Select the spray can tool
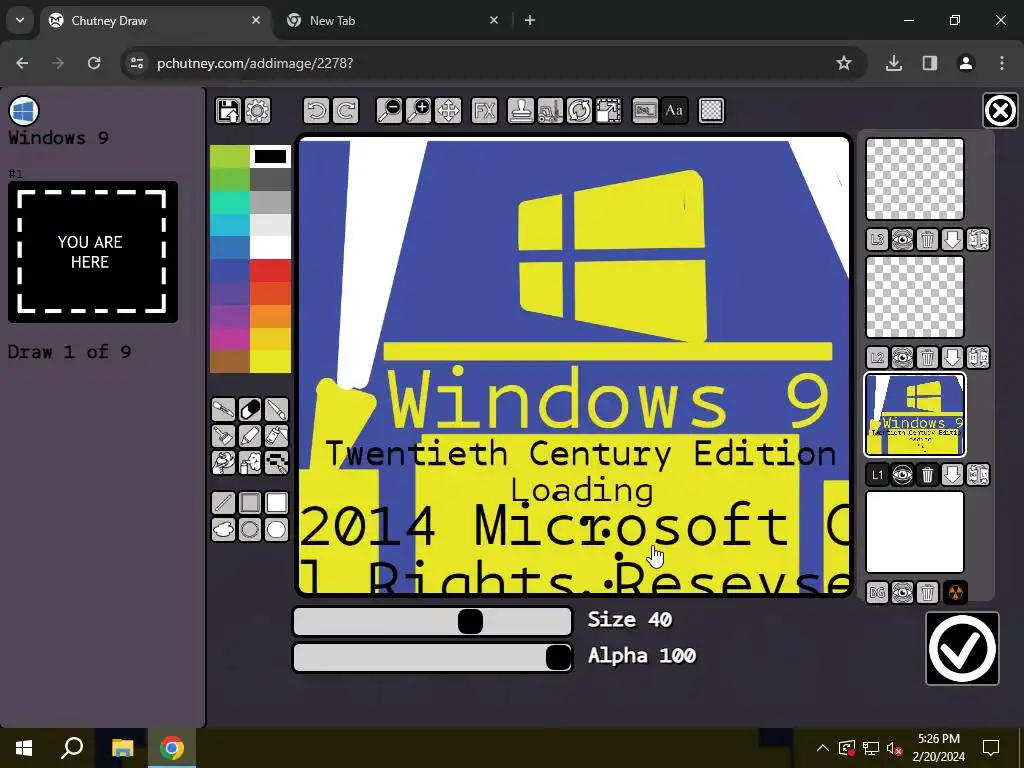Screen dimensions: 1024x768 point(250,462)
